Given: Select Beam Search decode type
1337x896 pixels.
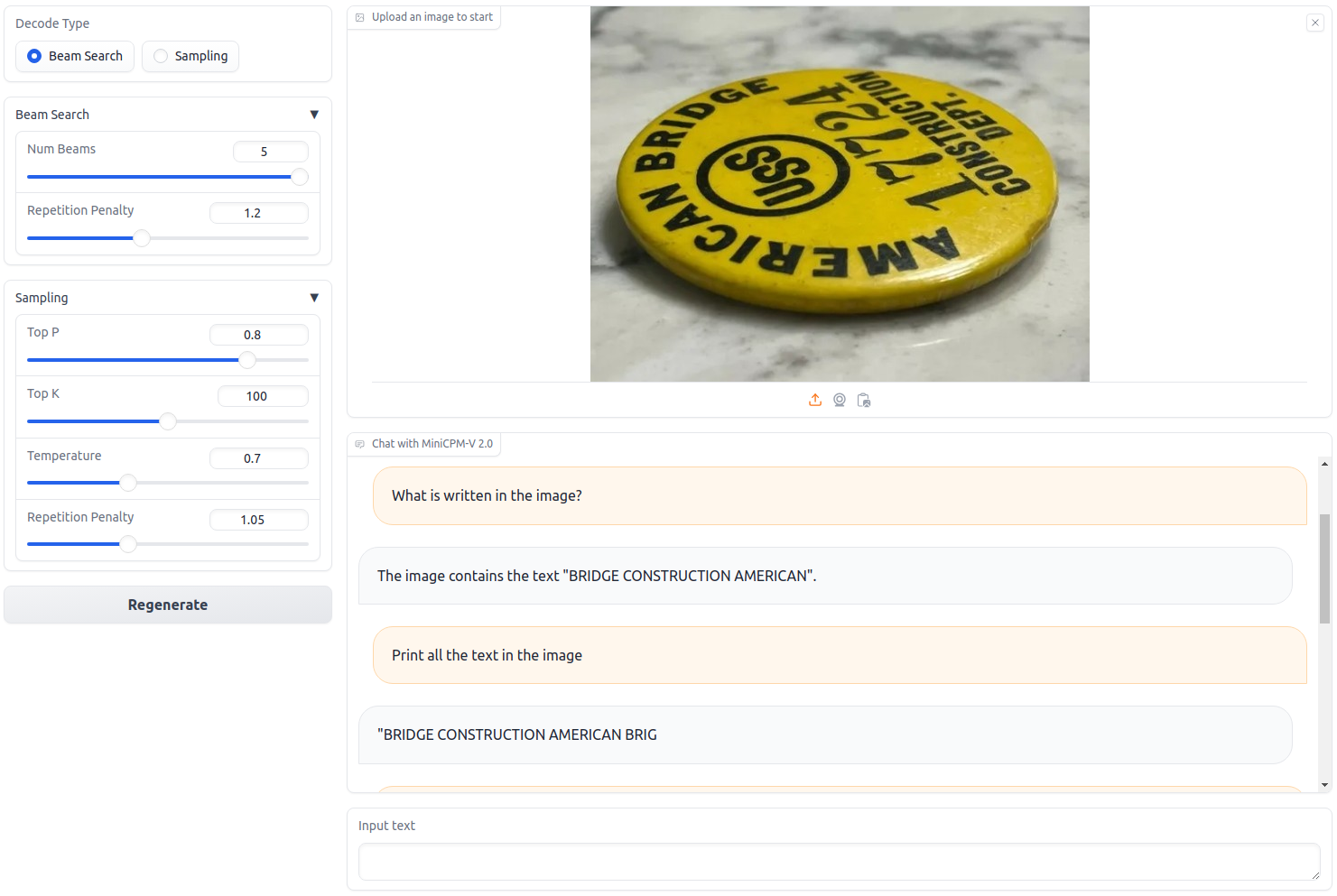Looking at the screenshot, I should [75, 56].
